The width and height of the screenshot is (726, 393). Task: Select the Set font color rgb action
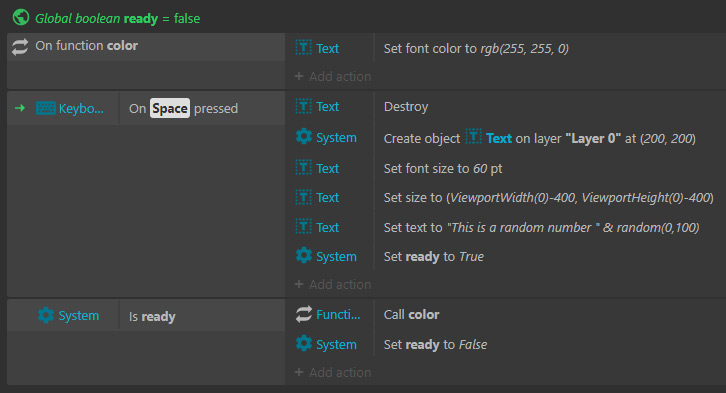(476, 48)
